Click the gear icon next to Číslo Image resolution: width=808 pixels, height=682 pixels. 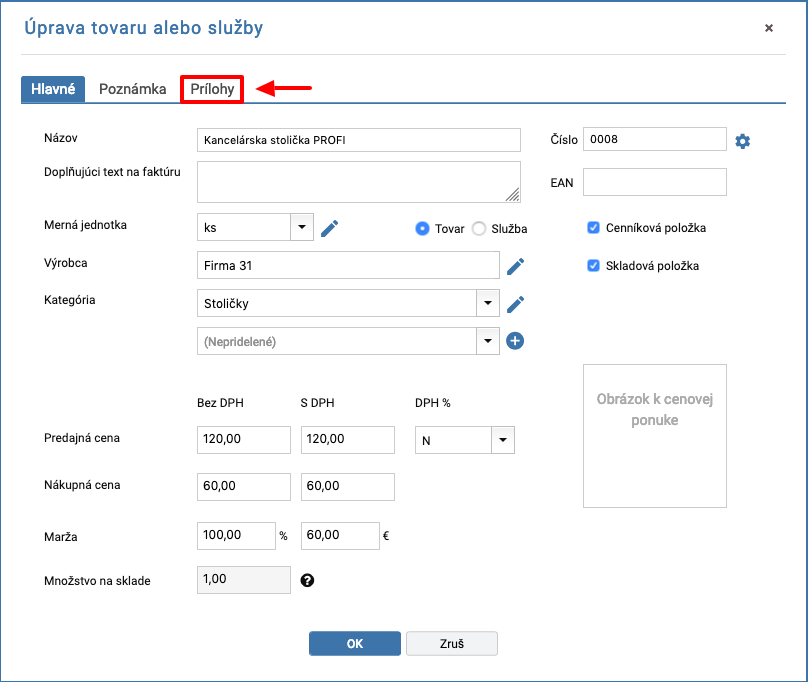742,141
